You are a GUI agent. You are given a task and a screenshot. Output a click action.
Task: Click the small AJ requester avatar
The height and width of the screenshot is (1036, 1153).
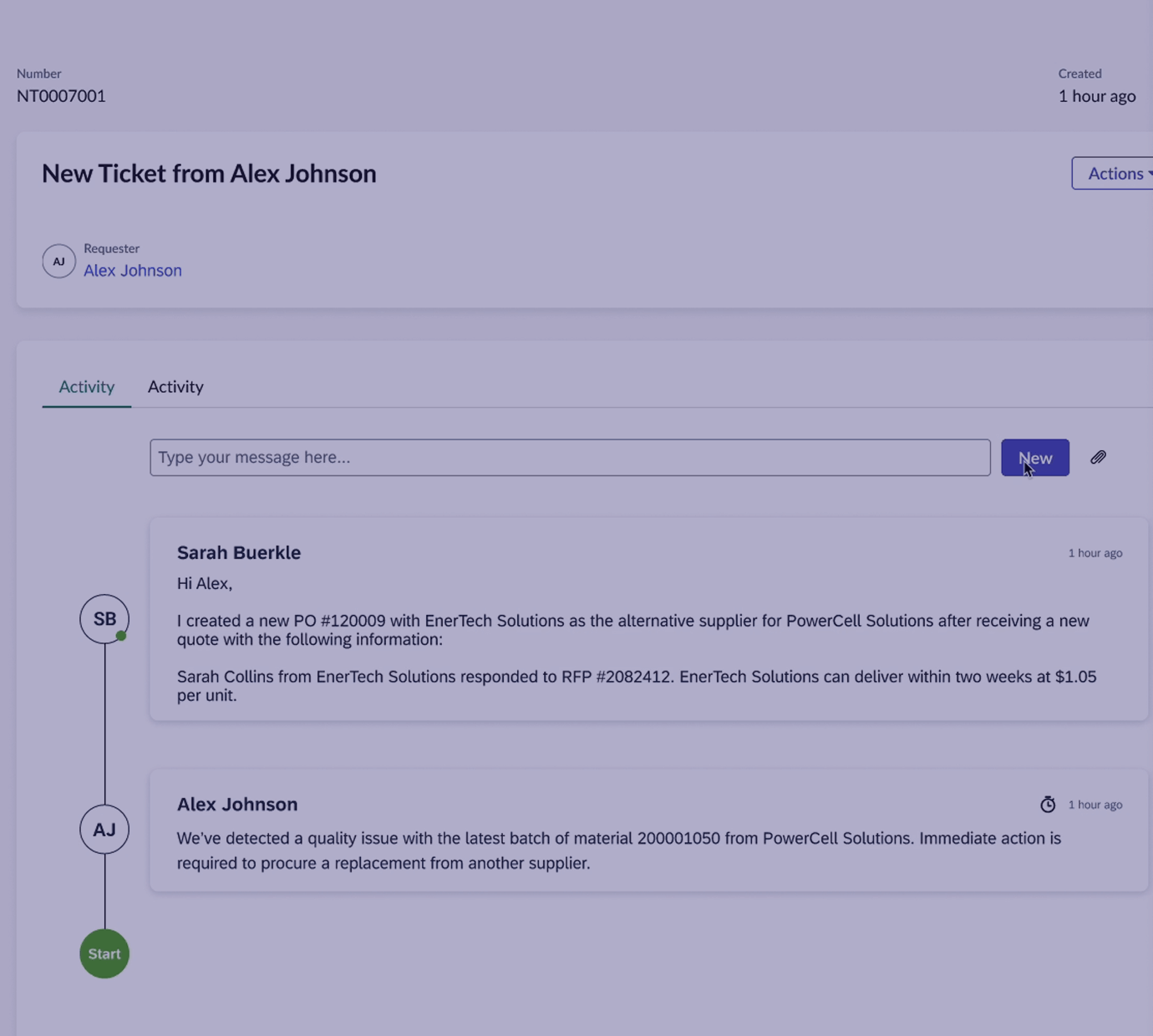tap(58, 262)
